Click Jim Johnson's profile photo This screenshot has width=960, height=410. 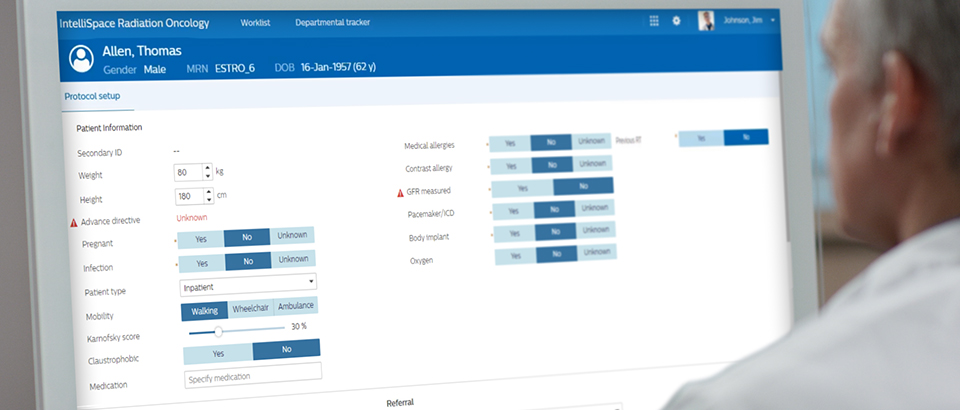[x=706, y=20]
